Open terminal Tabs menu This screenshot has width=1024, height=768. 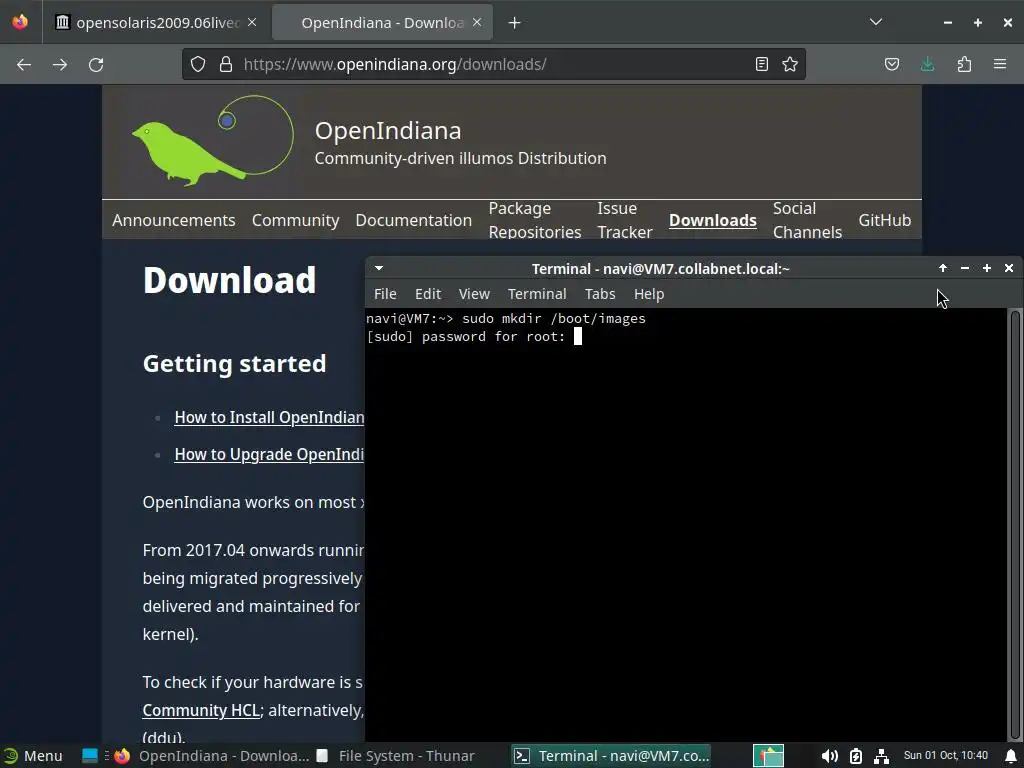tap(600, 295)
